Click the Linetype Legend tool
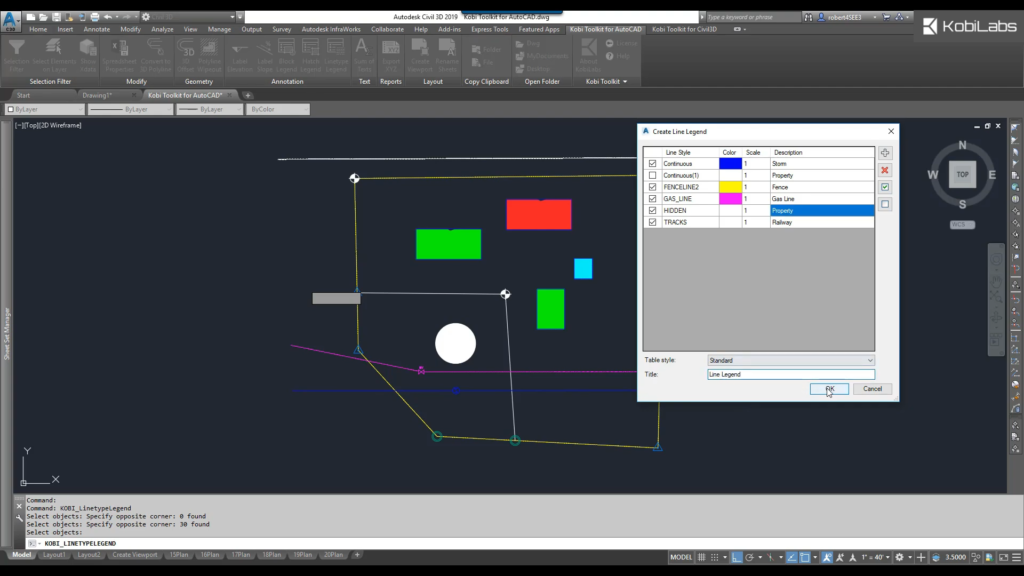The width and height of the screenshot is (1024, 576). [336, 56]
